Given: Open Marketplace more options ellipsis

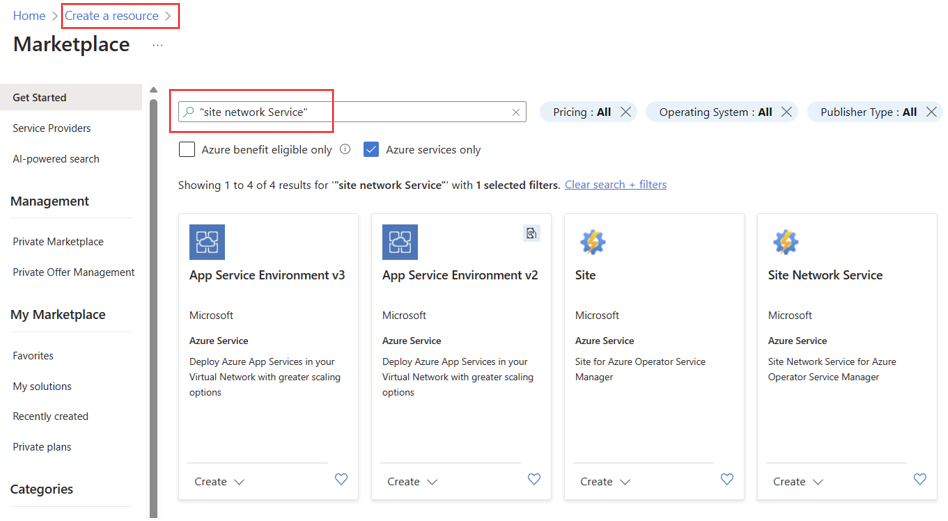Looking at the screenshot, I should click(x=157, y=46).
